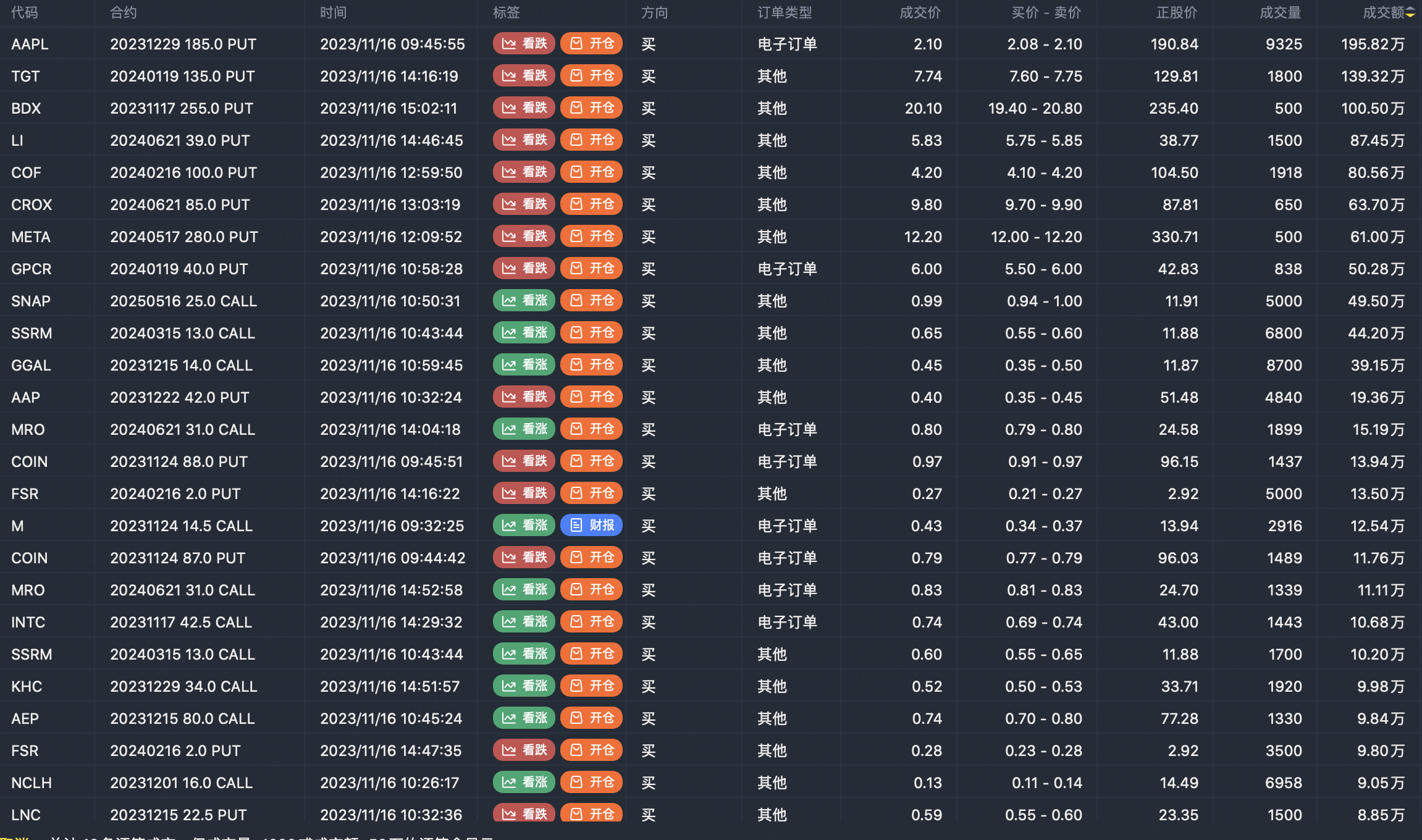
Task: Click the 开仓 tag in the BDX row
Action: coord(591,107)
